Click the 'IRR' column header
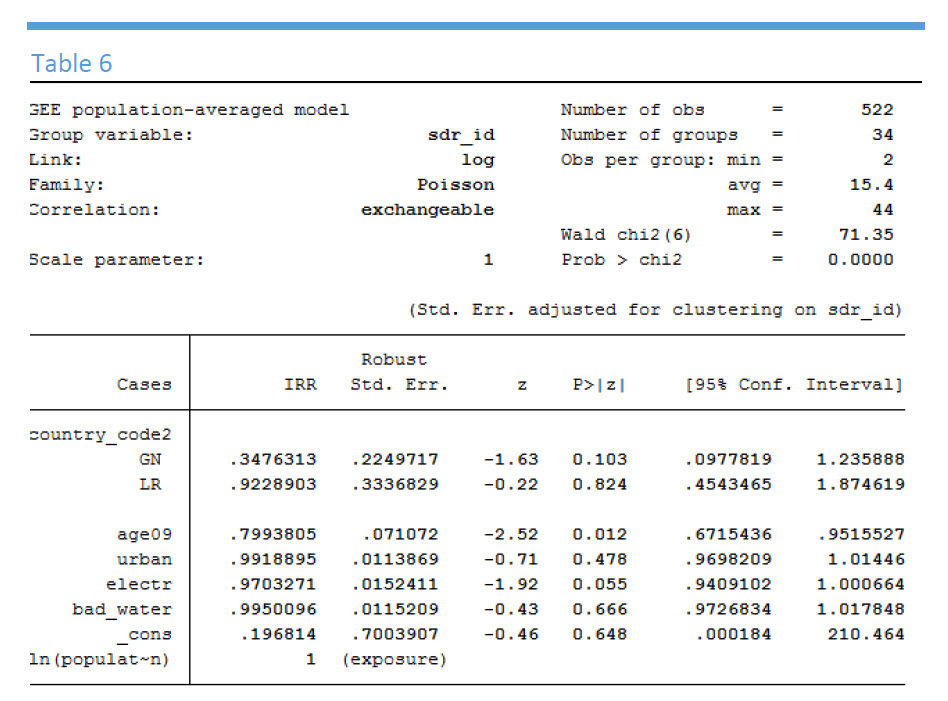 (x=300, y=385)
